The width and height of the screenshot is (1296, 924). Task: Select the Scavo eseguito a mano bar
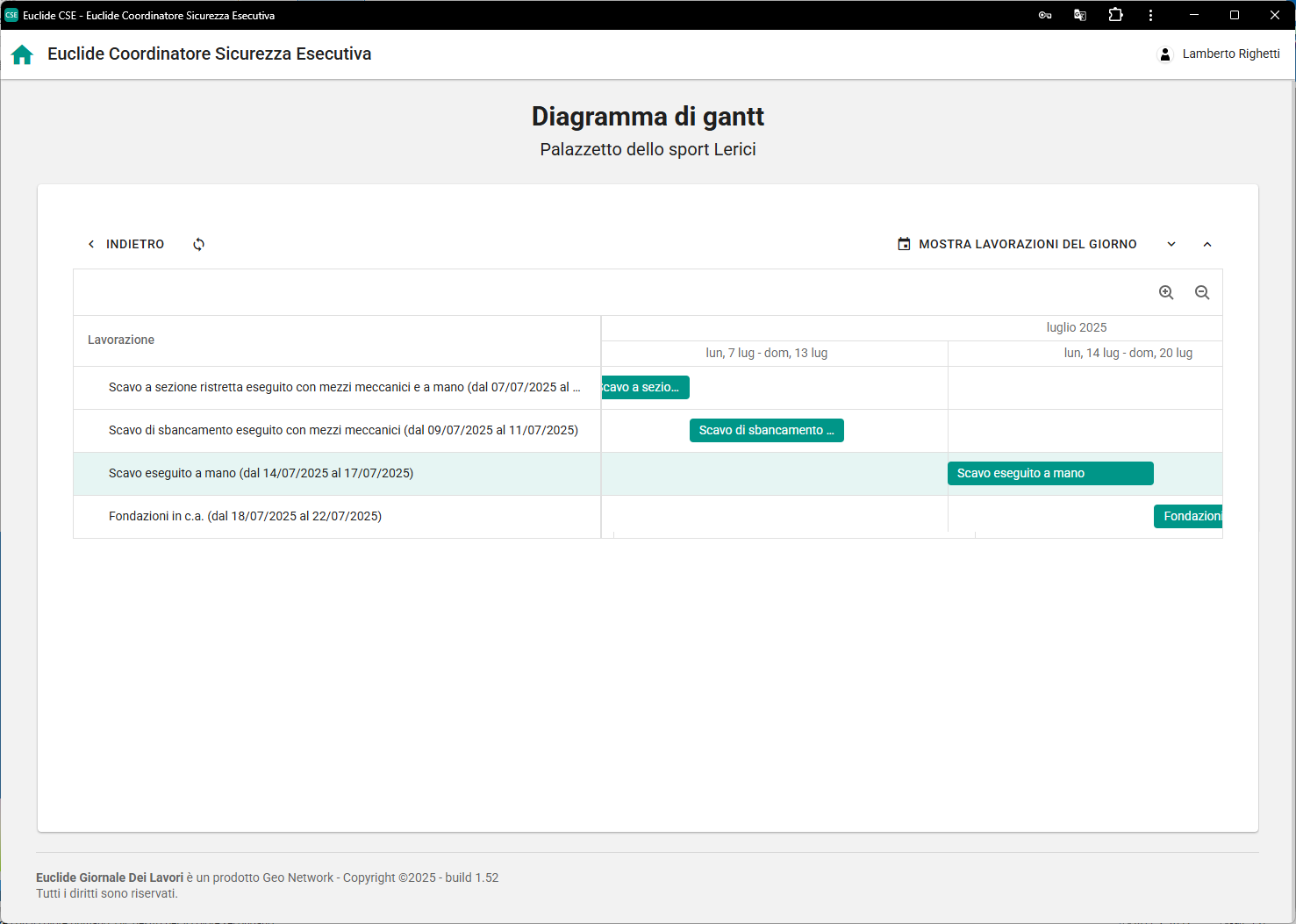click(1049, 474)
